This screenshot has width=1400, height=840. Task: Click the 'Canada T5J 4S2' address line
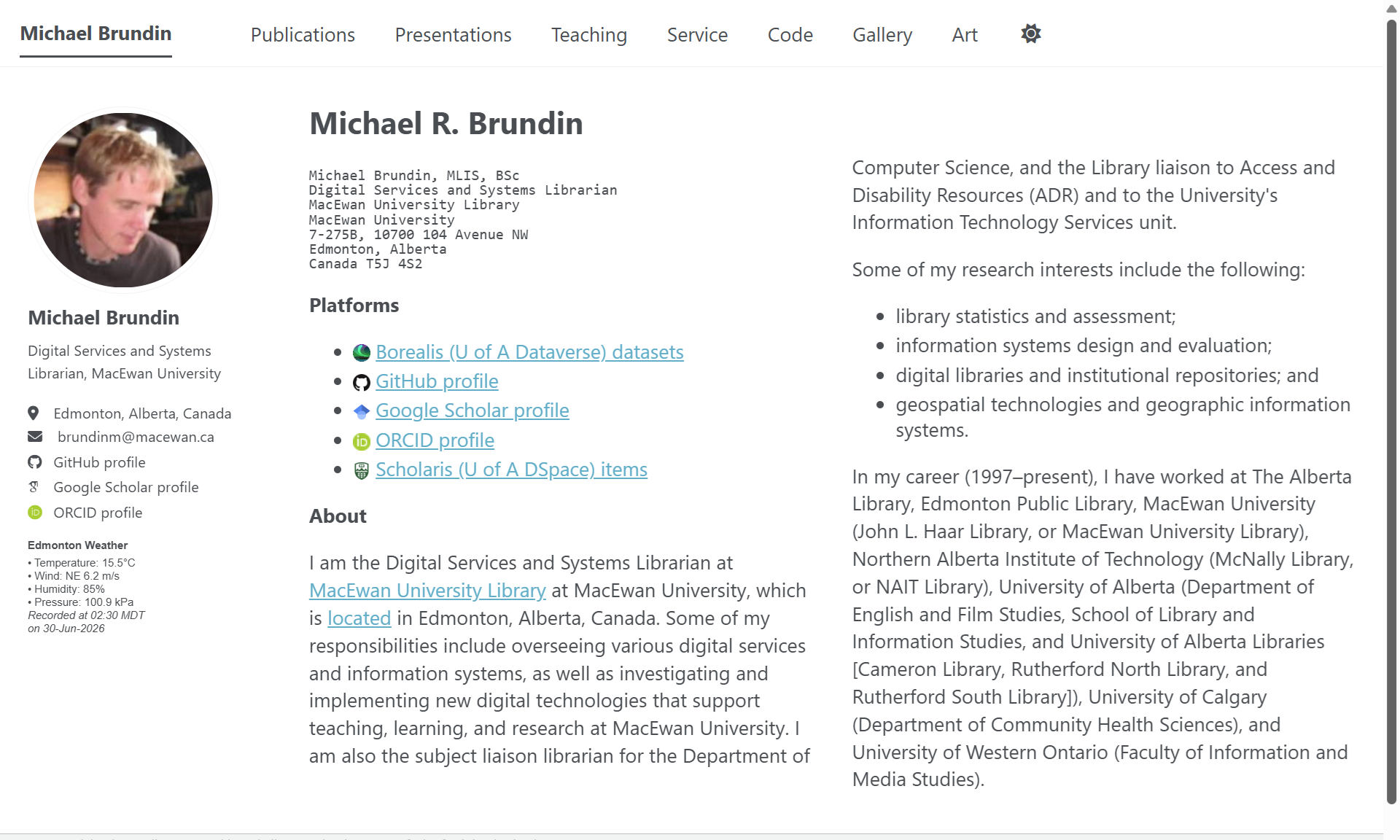tap(365, 264)
